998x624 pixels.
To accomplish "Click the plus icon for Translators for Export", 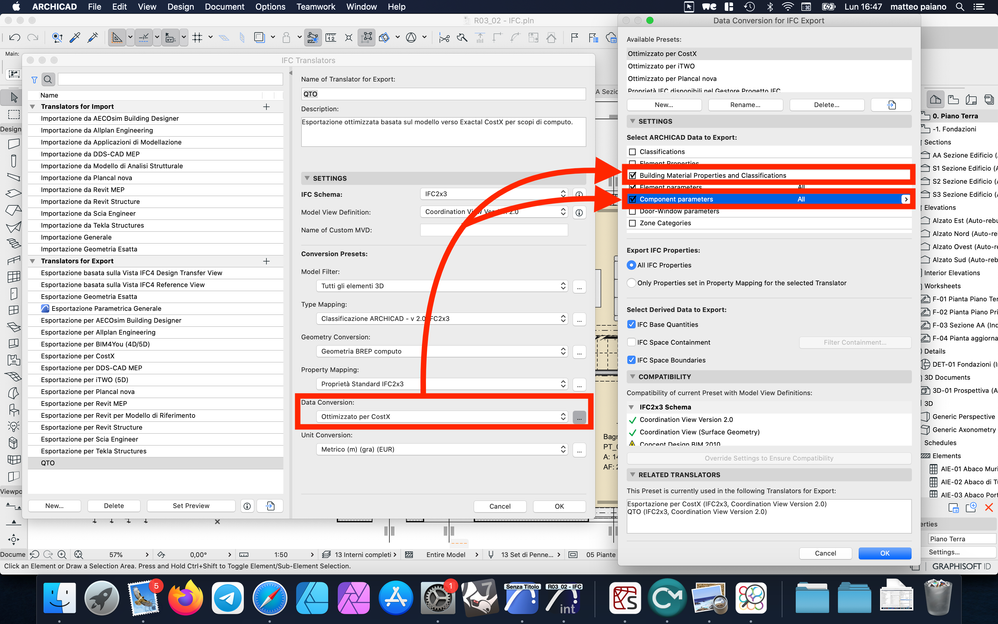I will click(266, 261).
